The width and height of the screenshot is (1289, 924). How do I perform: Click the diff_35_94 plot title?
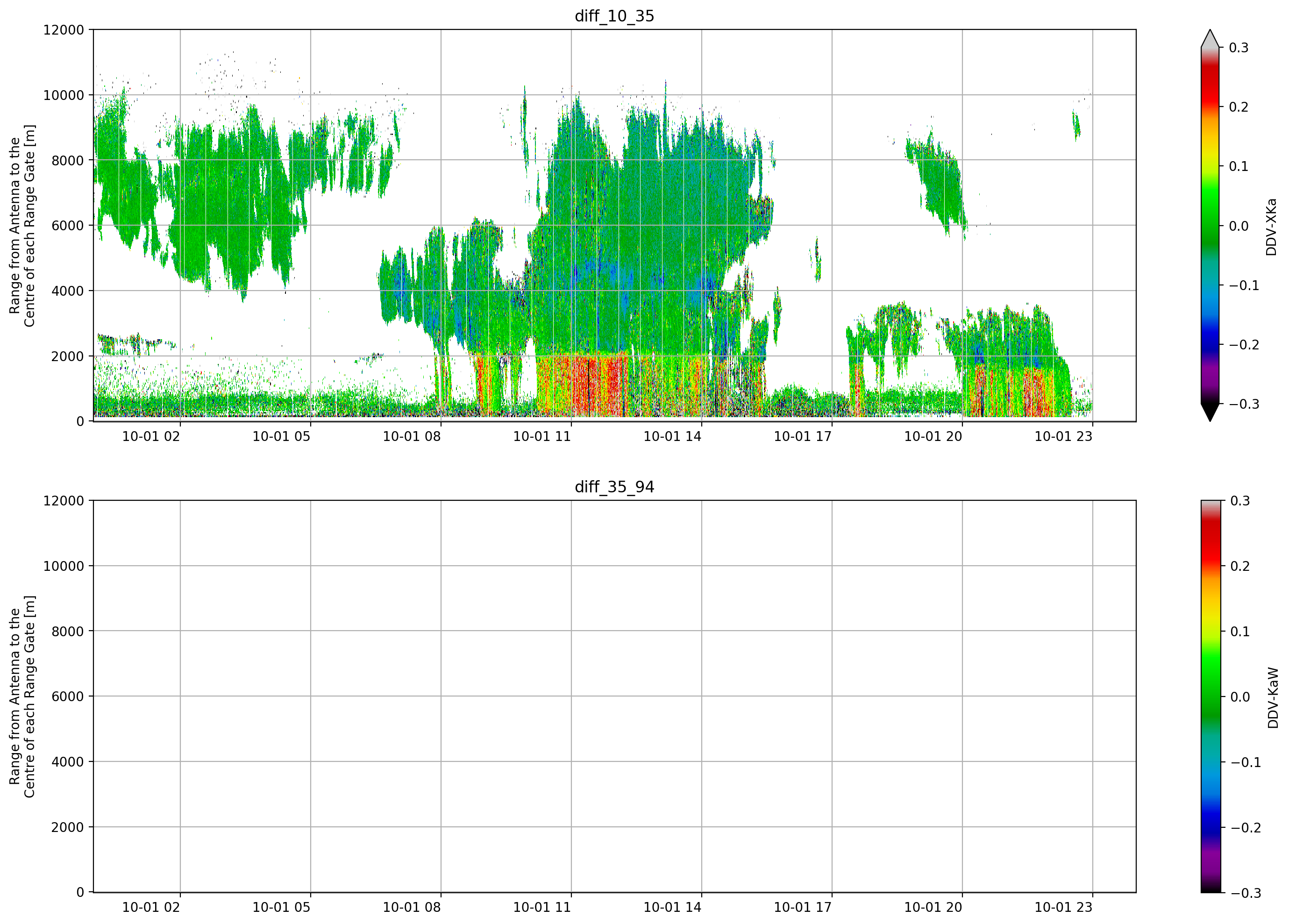tap(614, 487)
